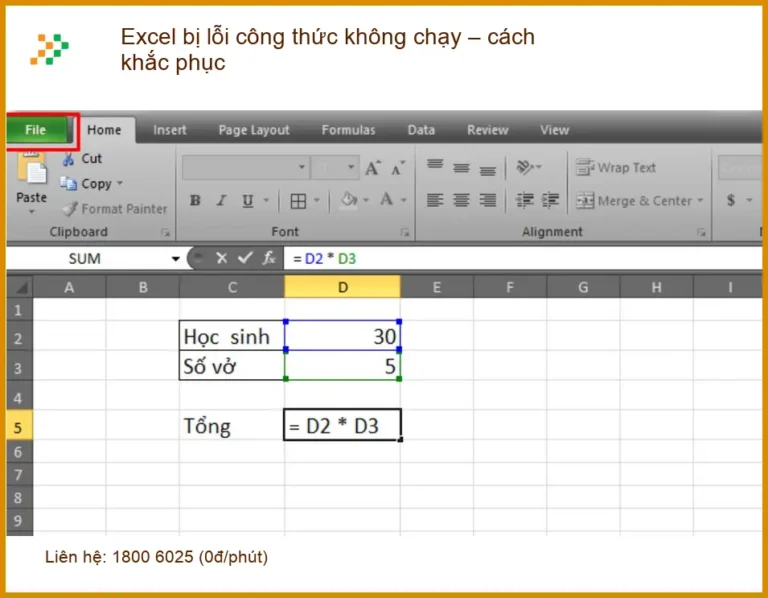This screenshot has height=598, width=768.
Task: Click inside the formula bar
Action: point(523,259)
